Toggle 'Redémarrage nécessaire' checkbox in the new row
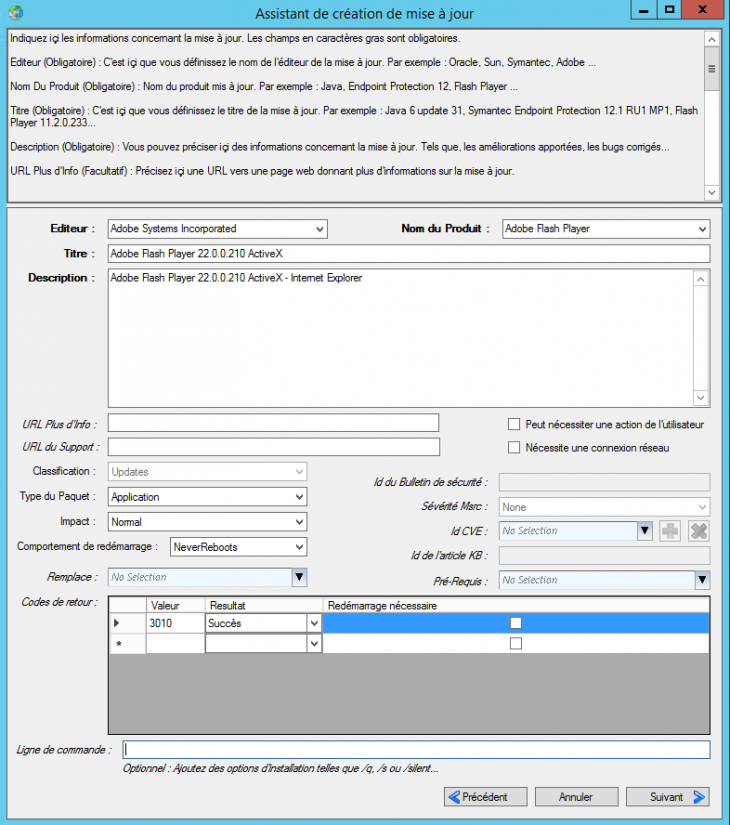Screen dimensions: 730x825 516,643
